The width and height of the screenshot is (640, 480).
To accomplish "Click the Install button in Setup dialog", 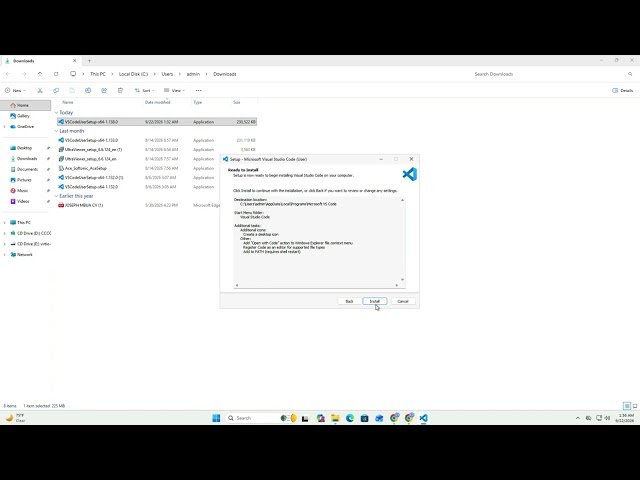I will 375,301.
